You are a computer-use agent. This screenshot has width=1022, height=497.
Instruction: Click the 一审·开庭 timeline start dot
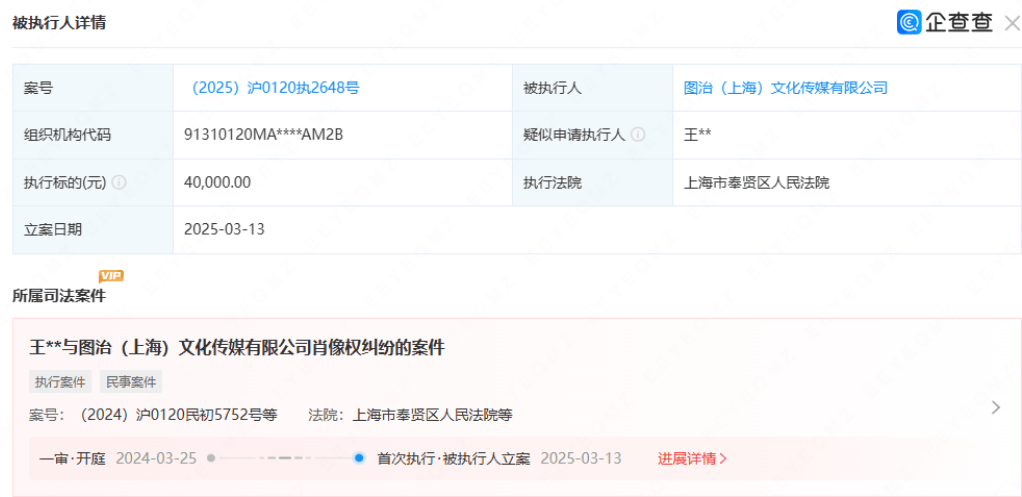211,458
